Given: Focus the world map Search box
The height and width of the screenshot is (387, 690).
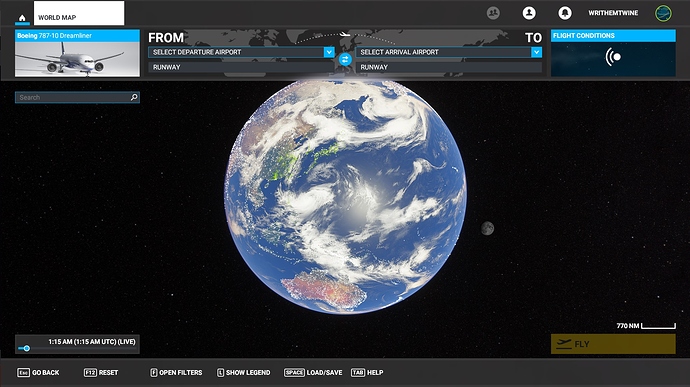Looking at the screenshot, I should [x=77, y=97].
